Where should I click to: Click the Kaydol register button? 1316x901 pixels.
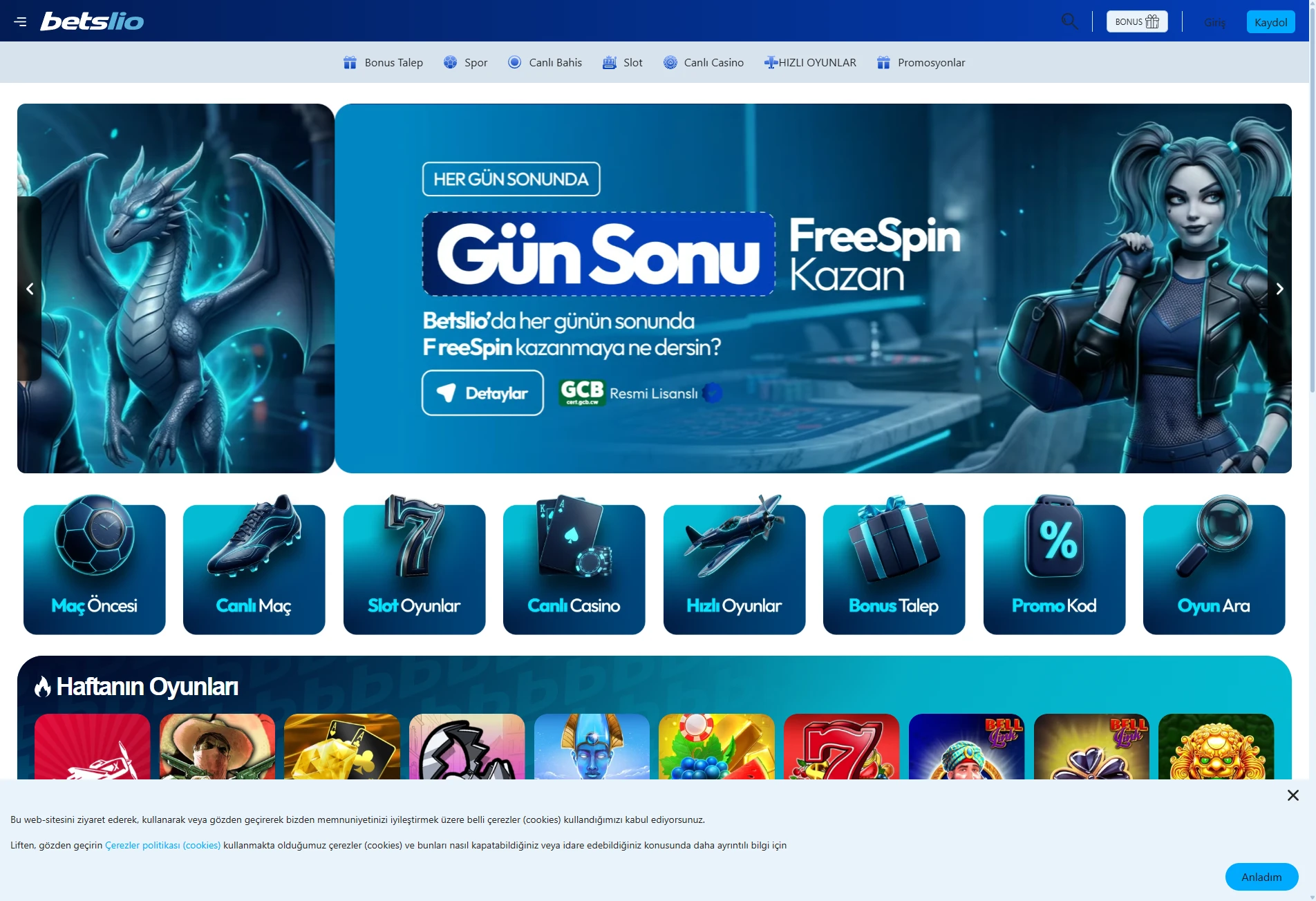[1270, 22]
